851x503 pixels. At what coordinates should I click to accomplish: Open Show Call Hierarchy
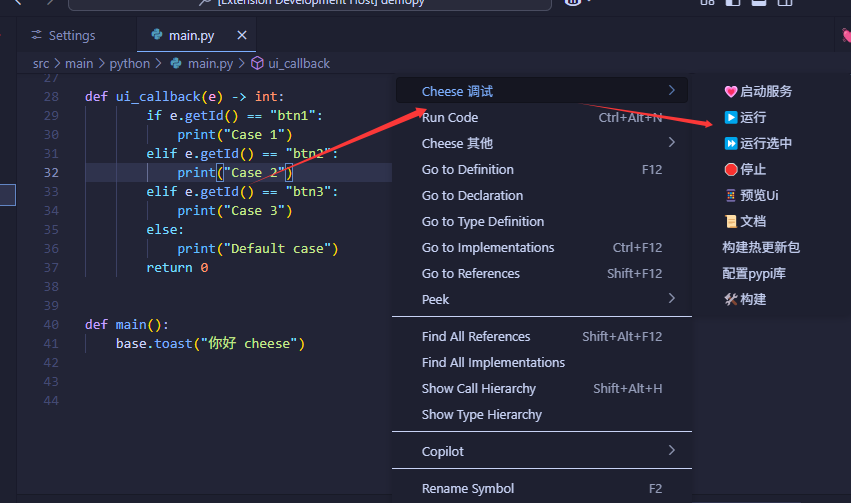click(x=542, y=389)
